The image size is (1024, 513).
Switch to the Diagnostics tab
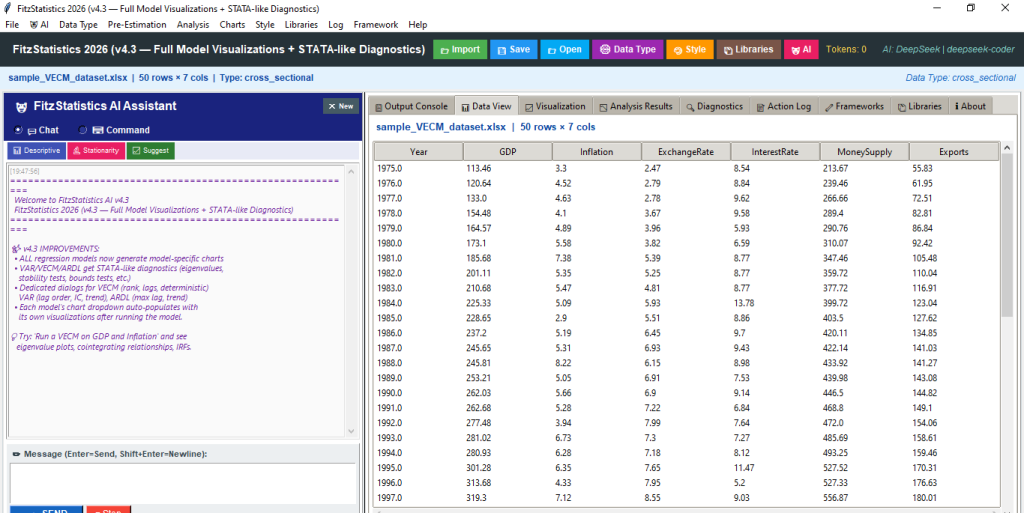click(714, 106)
